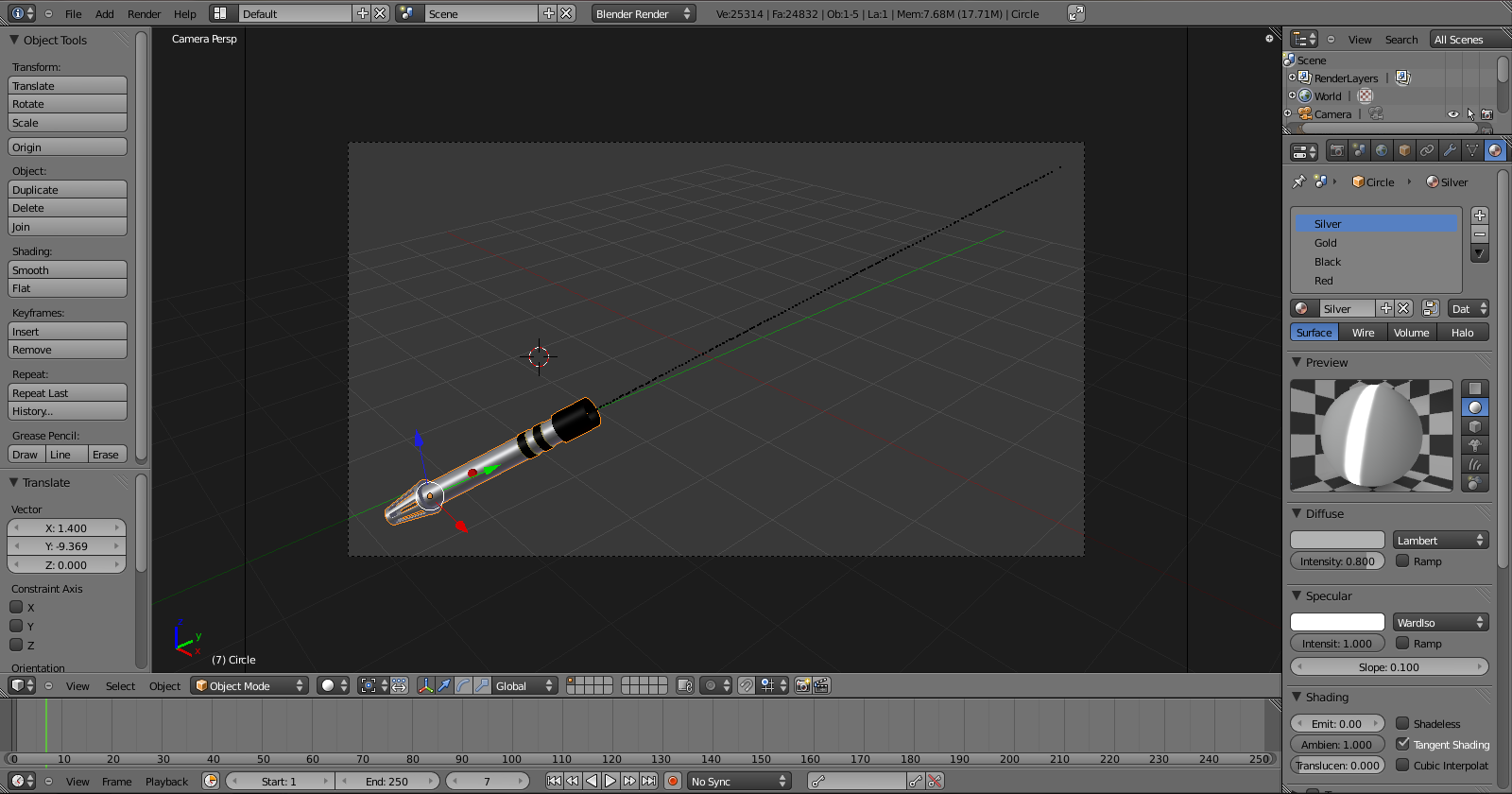Jump to the first frame in timeline
The width and height of the screenshot is (1512, 794).
(x=554, y=781)
